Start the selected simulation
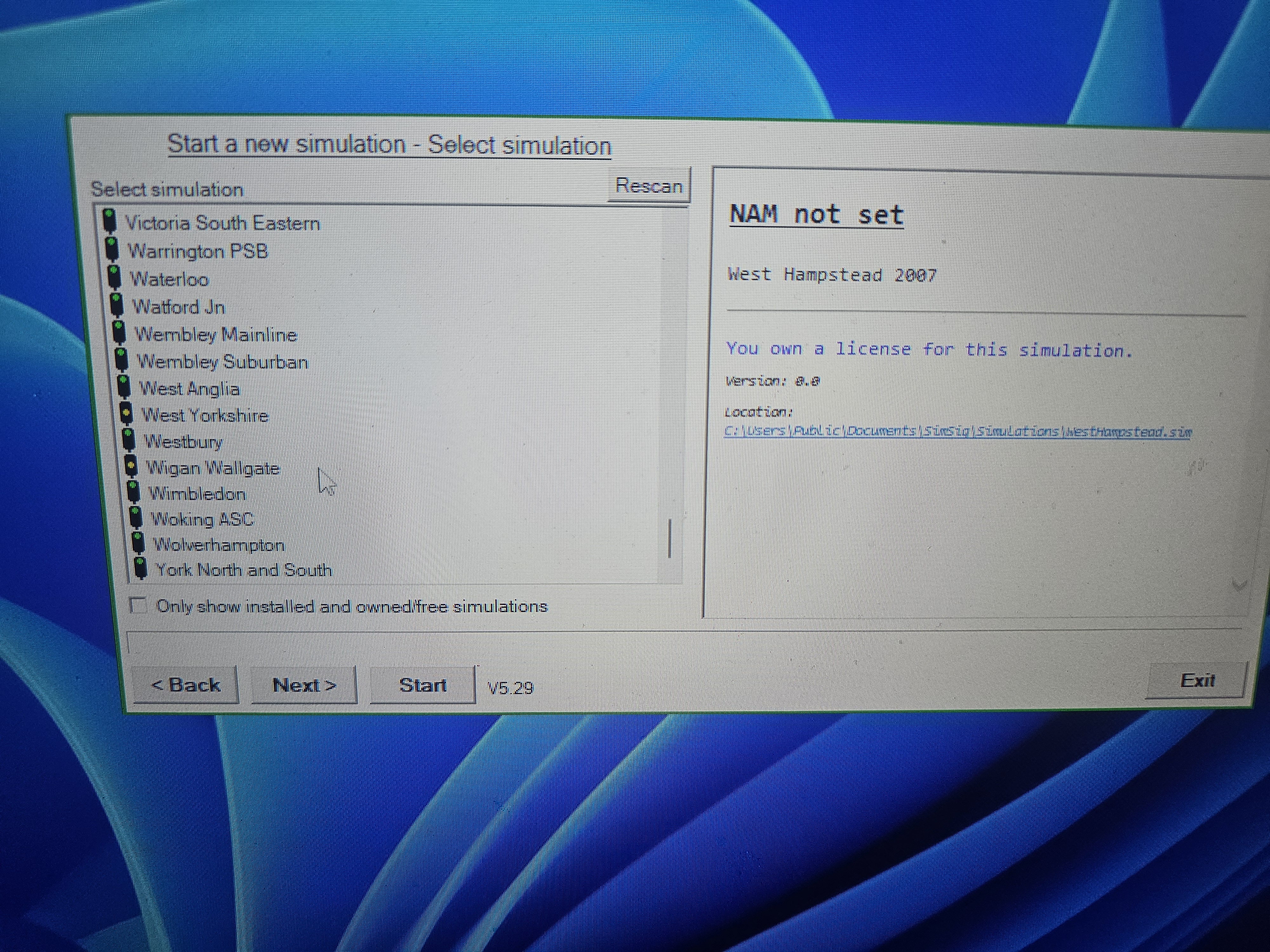This screenshot has width=1270, height=952. point(423,684)
